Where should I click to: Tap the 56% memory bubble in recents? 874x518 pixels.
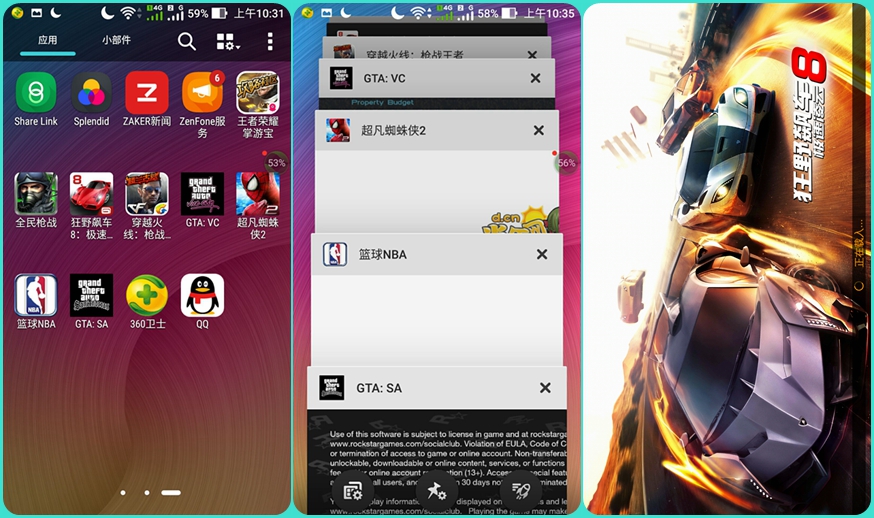tap(566, 163)
